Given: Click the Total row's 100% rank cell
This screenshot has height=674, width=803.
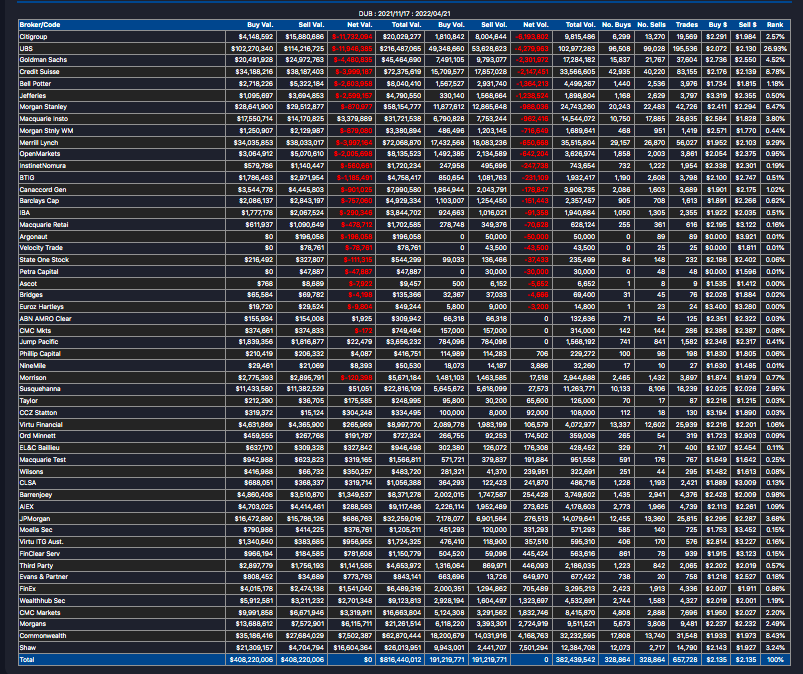Looking at the screenshot, I should tap(776, 660).
